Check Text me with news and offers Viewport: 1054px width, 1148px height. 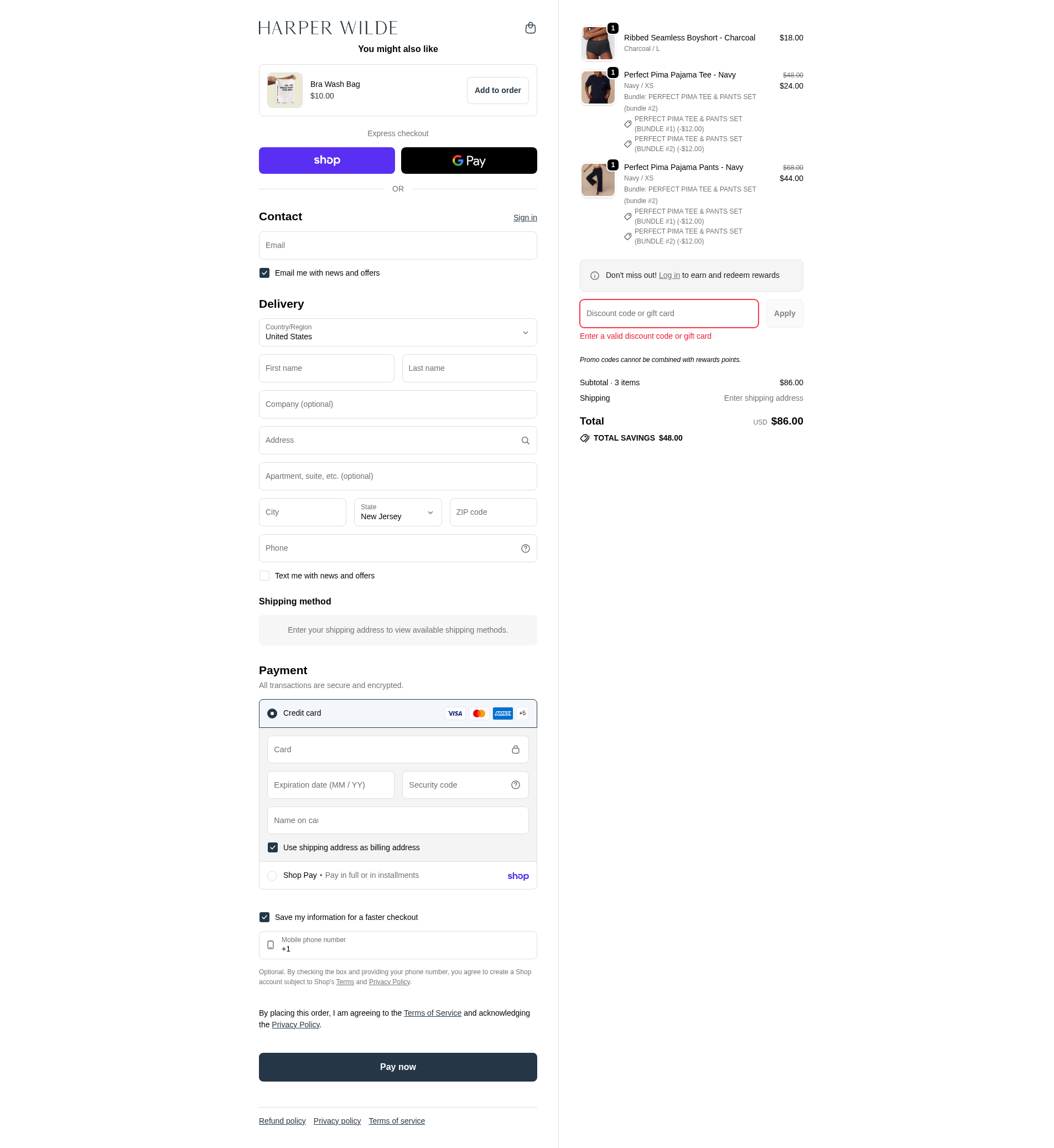pos(264,576)
